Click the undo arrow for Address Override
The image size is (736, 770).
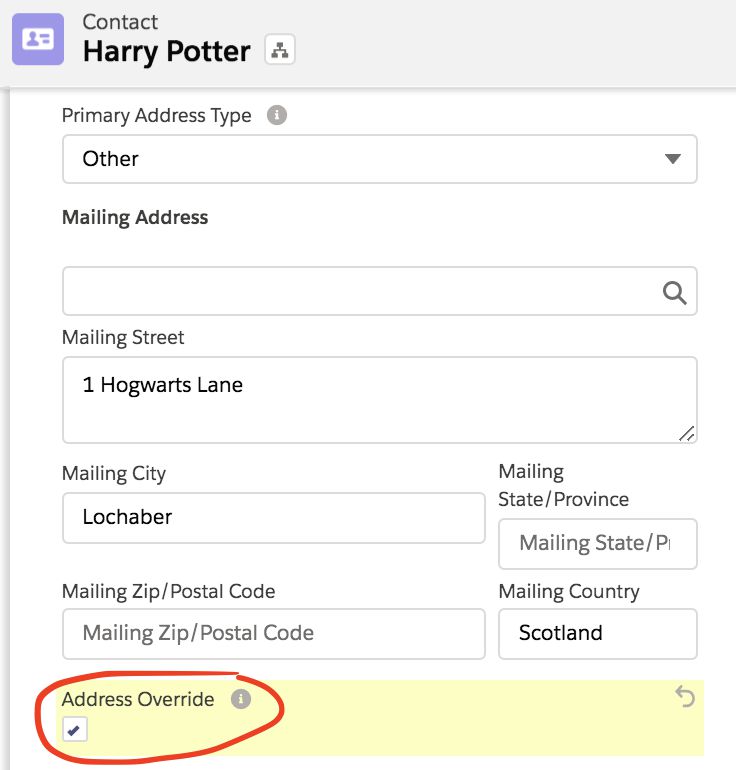pyautogui.click(x=684, y=696)
